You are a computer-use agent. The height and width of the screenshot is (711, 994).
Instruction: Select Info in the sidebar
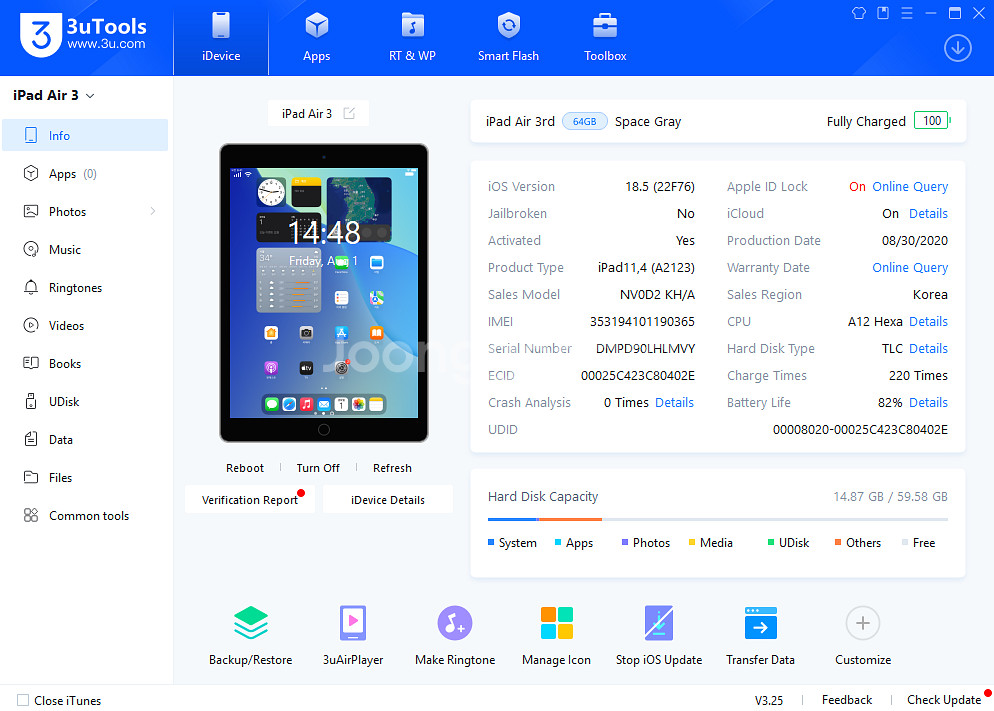(85, 135)
